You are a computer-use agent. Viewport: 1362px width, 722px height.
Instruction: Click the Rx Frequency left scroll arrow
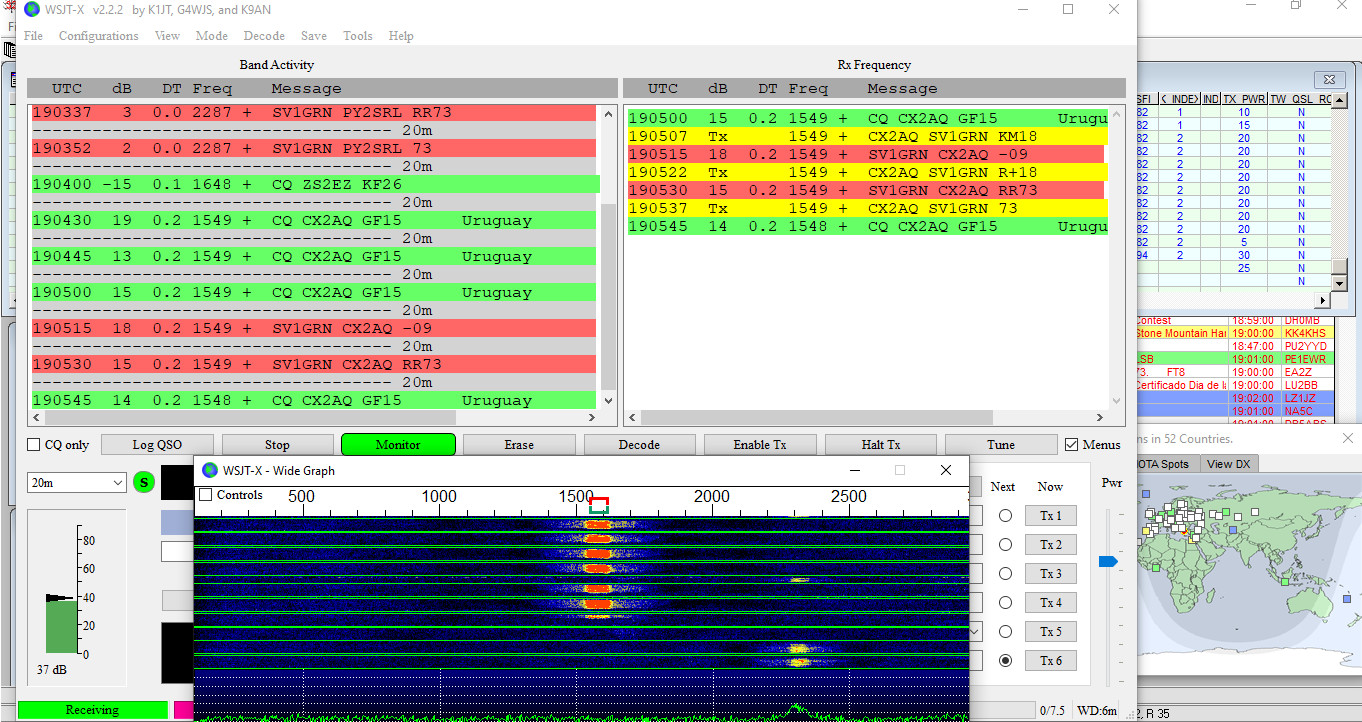click(x=633, y=418)
